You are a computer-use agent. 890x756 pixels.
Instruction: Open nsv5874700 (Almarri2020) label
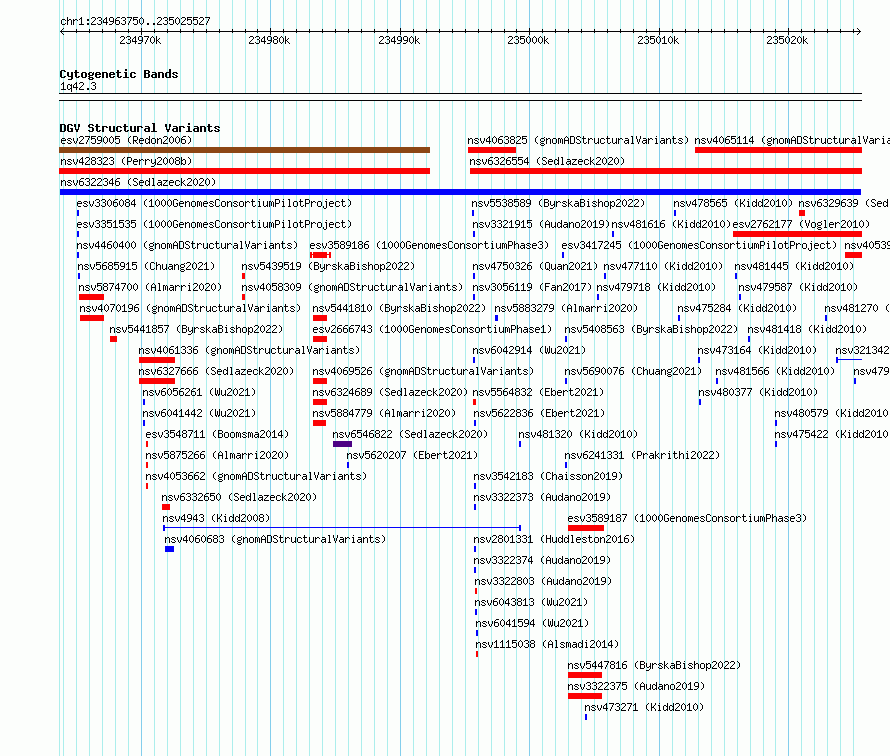tap(150, 287)
